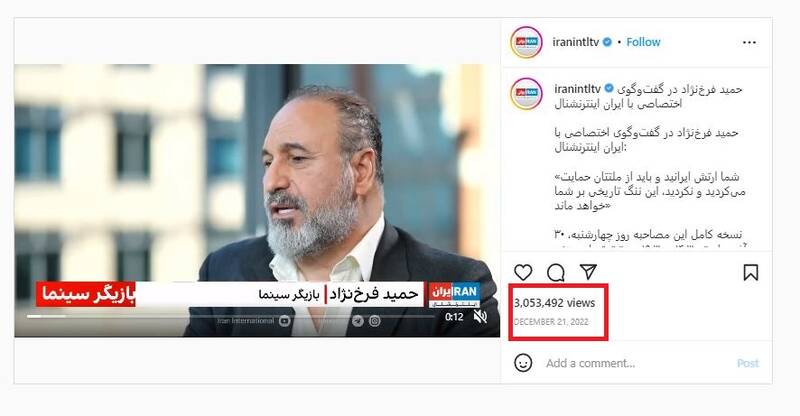
Task: Save post with bookmark icon
Action: pyautogui.click(x=751, y=273)
